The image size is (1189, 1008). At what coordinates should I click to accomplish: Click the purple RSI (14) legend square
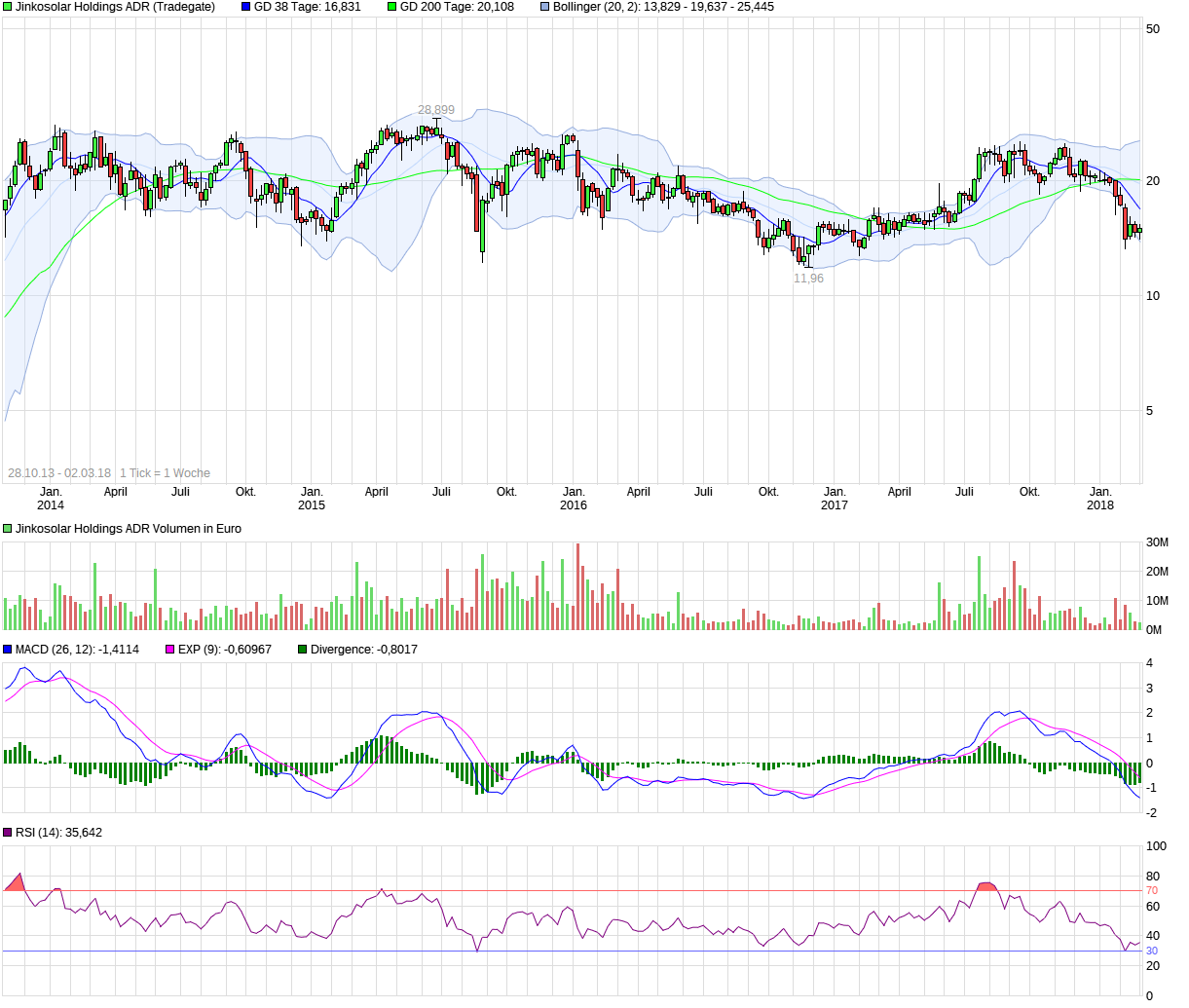pos(8,833)
